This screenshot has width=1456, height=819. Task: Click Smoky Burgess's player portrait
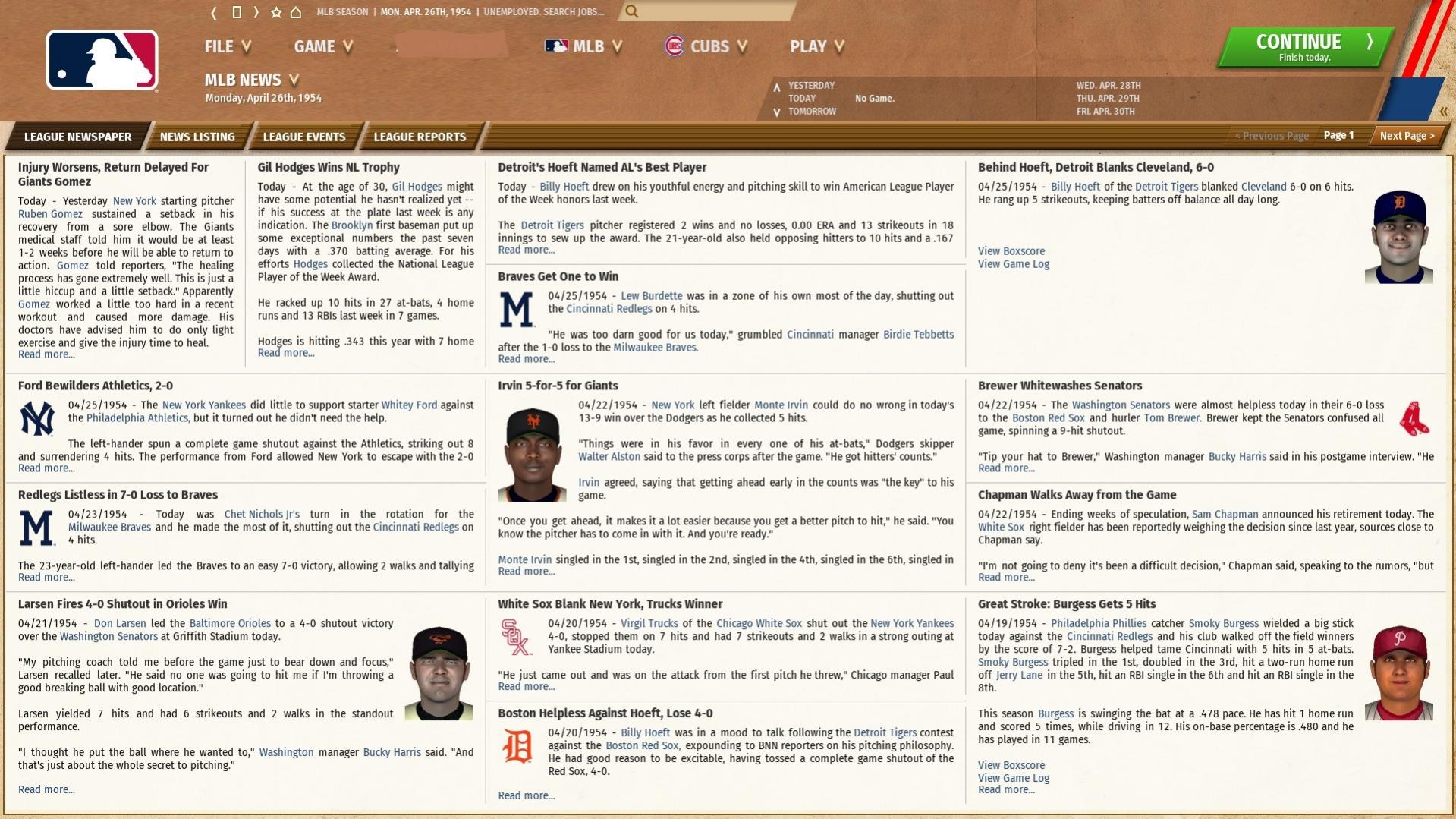tap(1398, 673)
